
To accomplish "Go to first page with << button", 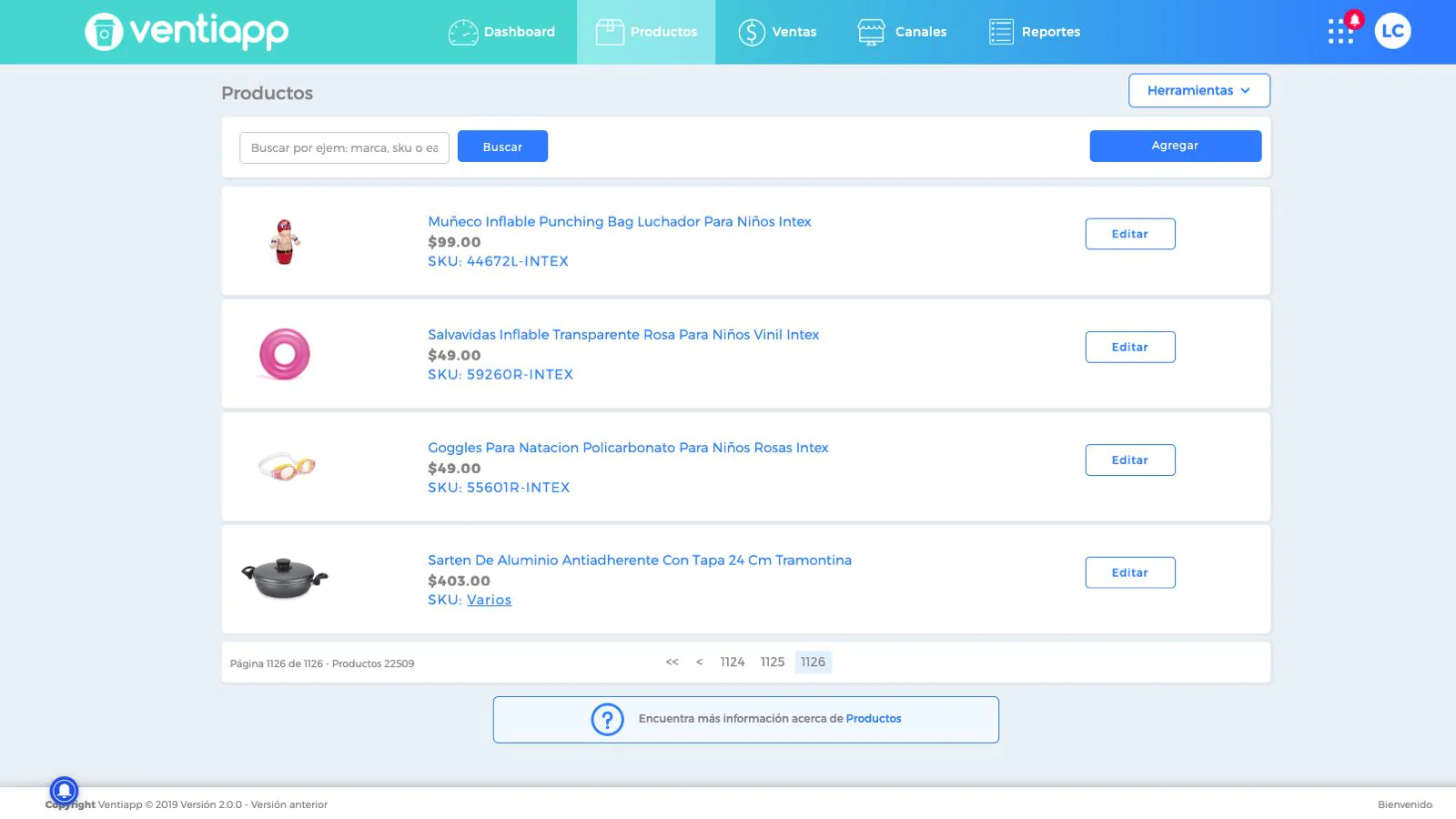I will [x=672, y=662].
